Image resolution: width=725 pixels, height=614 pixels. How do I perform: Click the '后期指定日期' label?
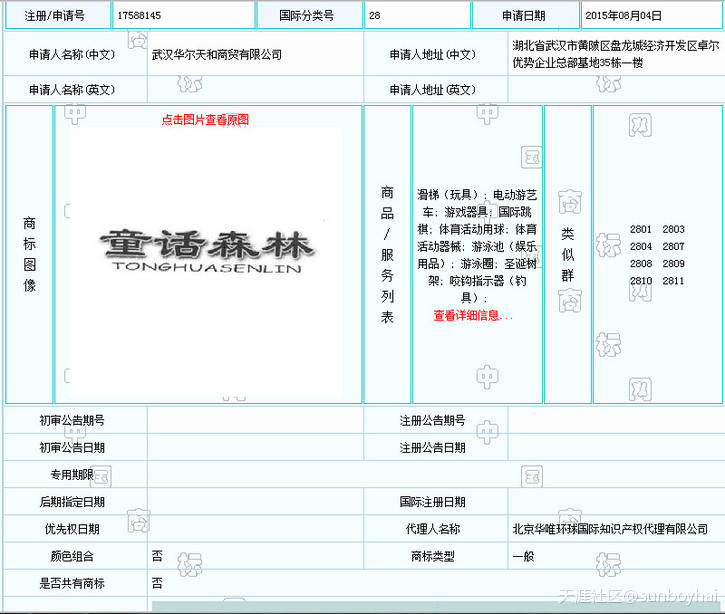coord(72,502)
